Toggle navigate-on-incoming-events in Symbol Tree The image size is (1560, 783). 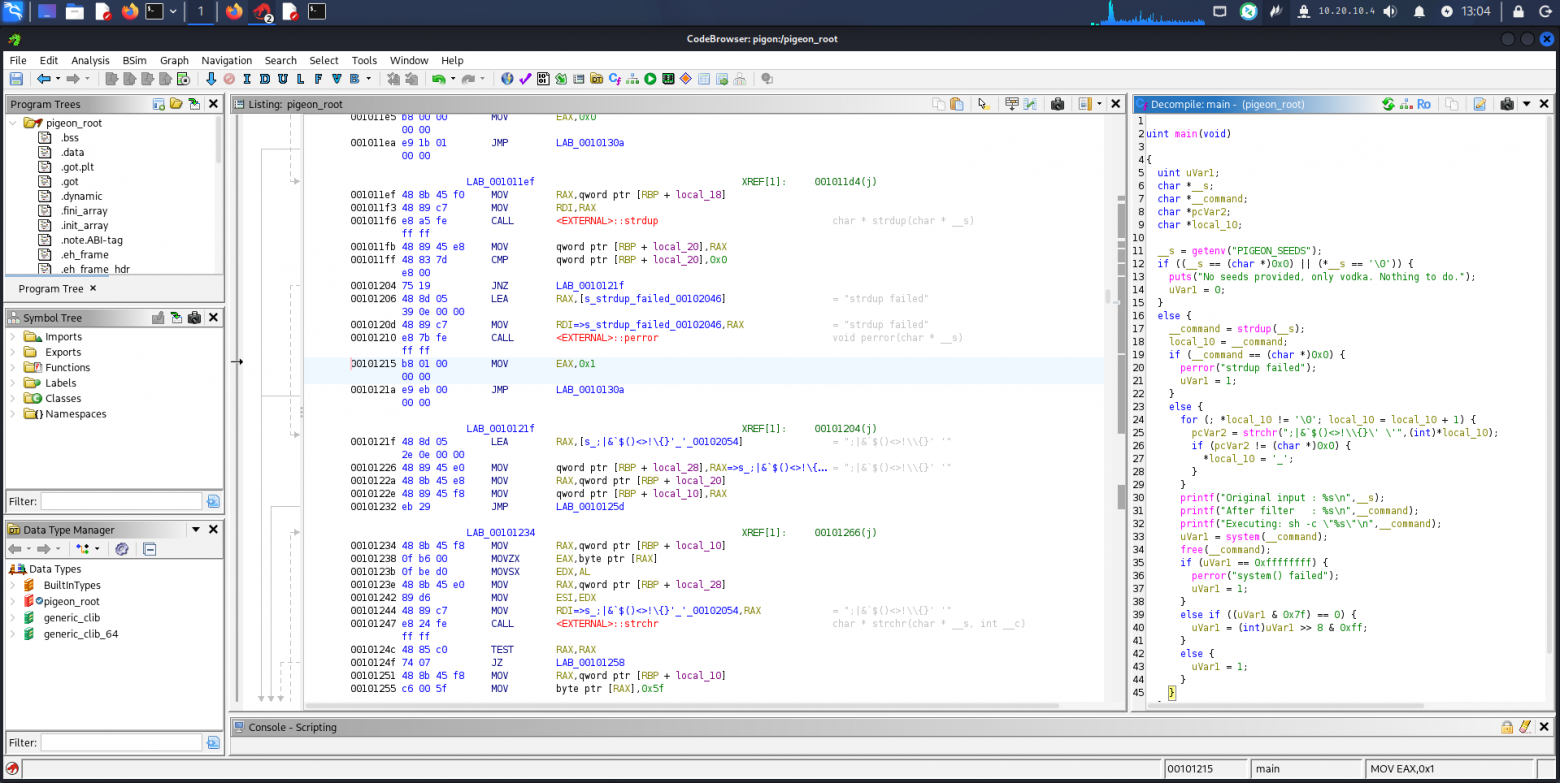coord(177,318)
